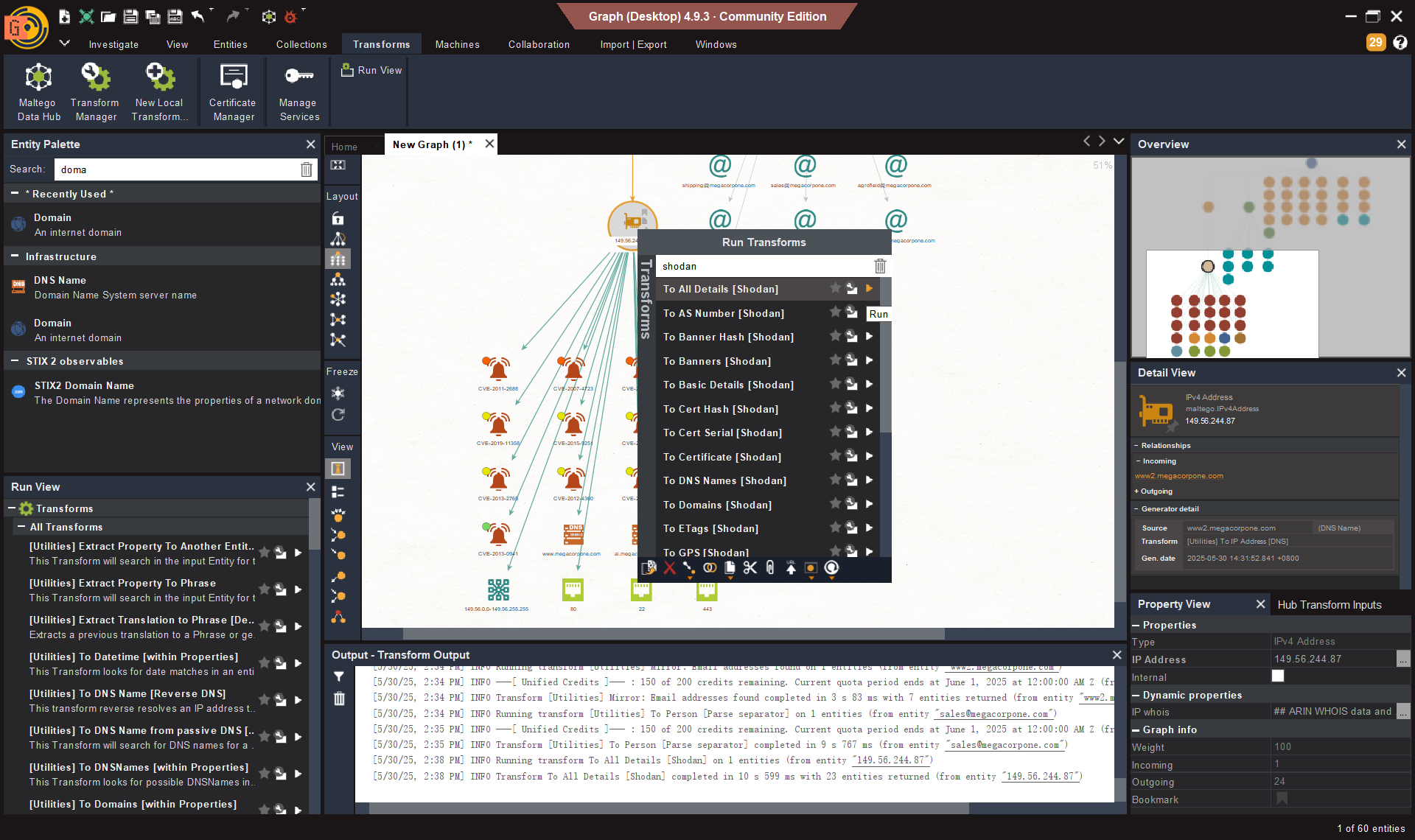Toggle the Internal checkbox in Property View
Image resolution: width=1415 pixels, height=840 pixels.
point(1278,676)
